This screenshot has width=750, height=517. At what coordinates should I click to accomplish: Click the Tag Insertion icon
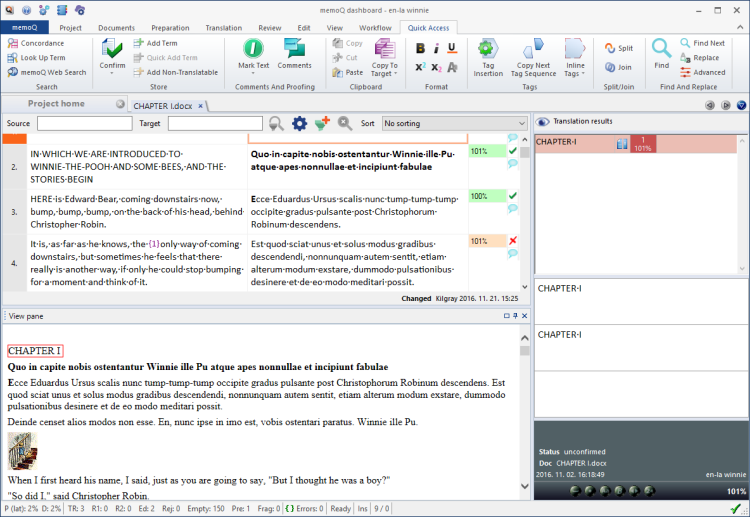coord(488,48)
